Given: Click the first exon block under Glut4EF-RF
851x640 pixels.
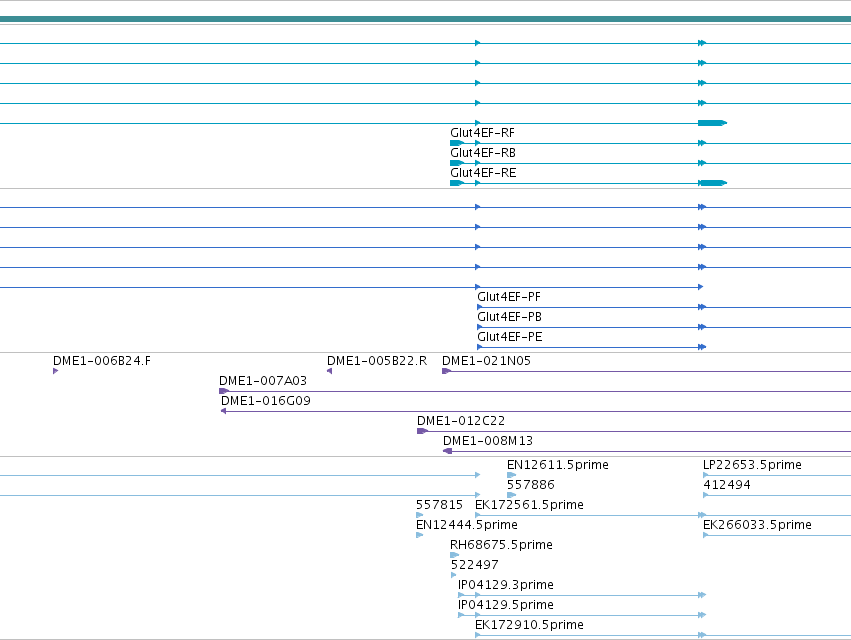Looking at the screenshot, I should [456, 143].
